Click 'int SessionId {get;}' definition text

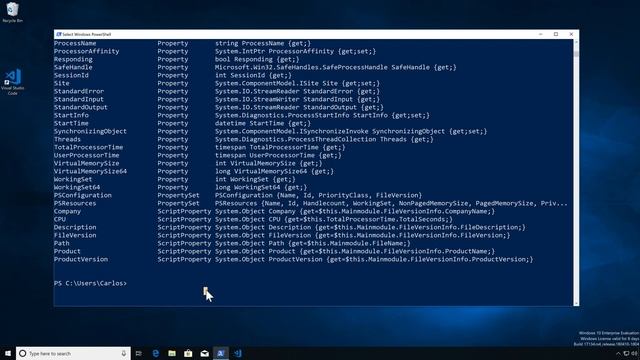click(253, 76)
